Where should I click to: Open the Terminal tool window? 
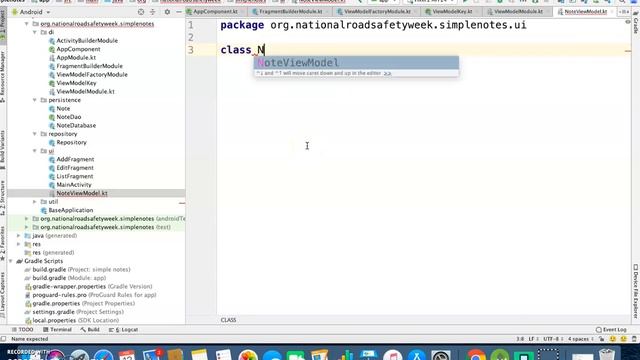57,329
